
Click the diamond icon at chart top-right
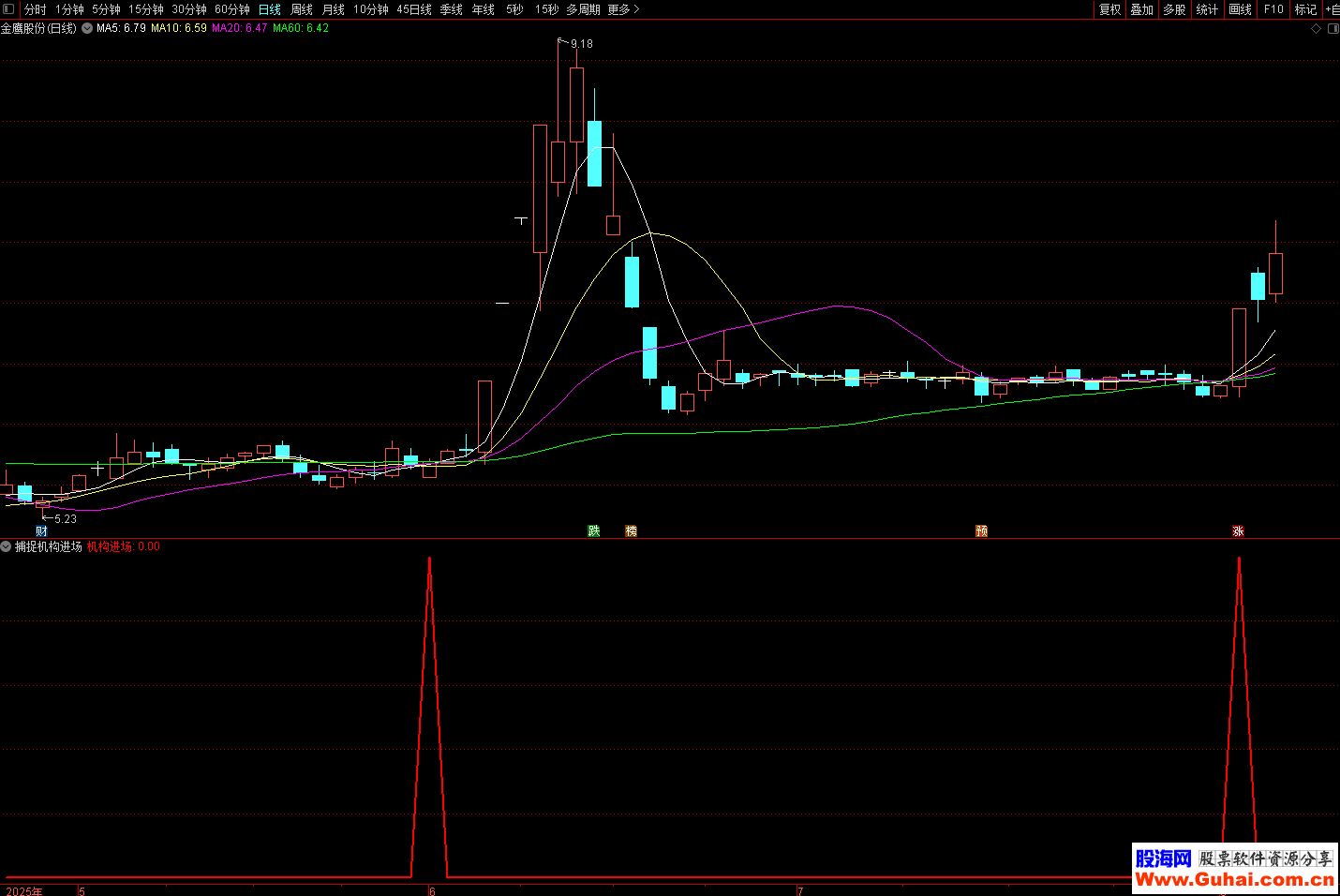(1316, 29)
